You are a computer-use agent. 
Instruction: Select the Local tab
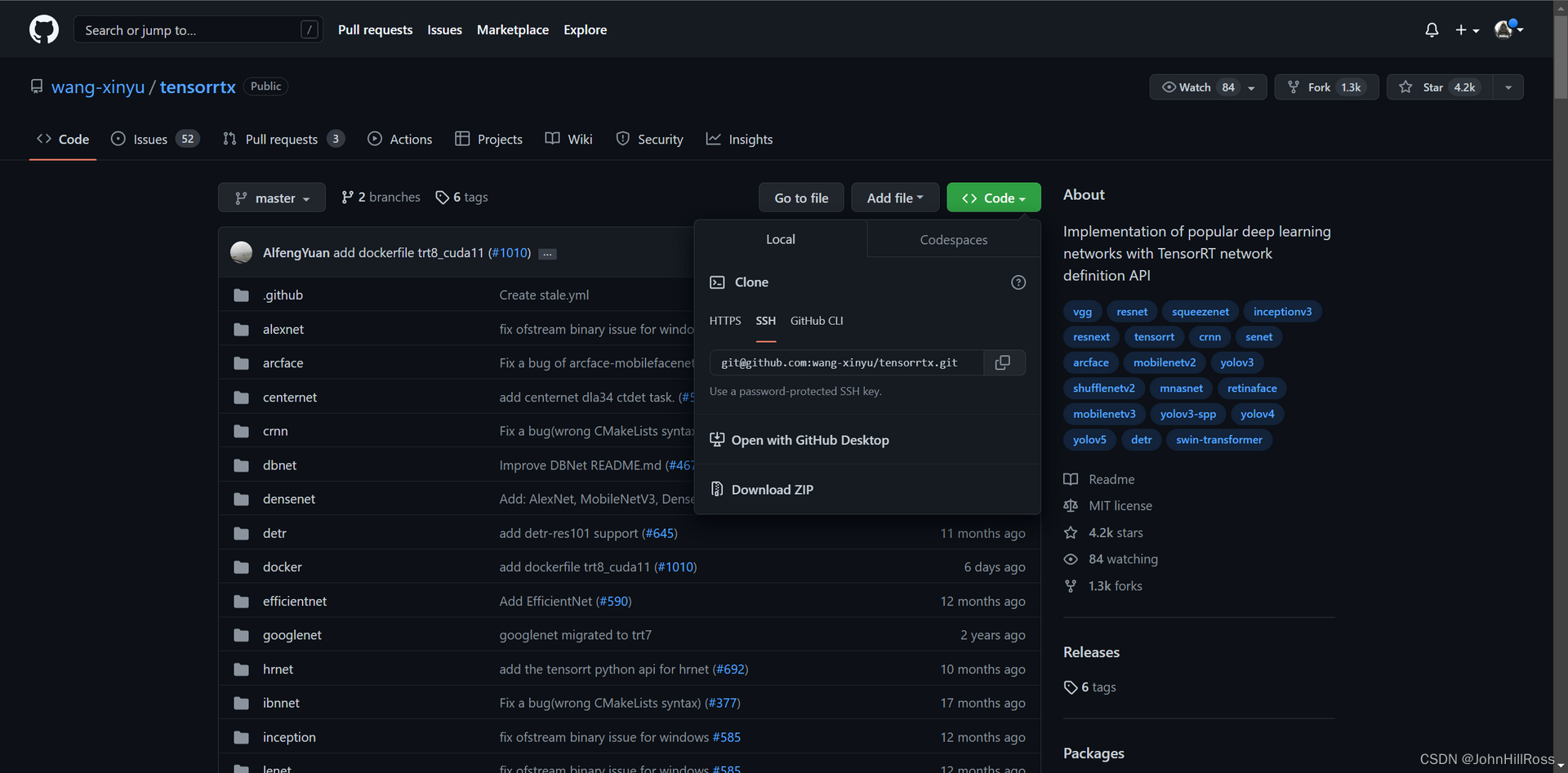[781, 239]
